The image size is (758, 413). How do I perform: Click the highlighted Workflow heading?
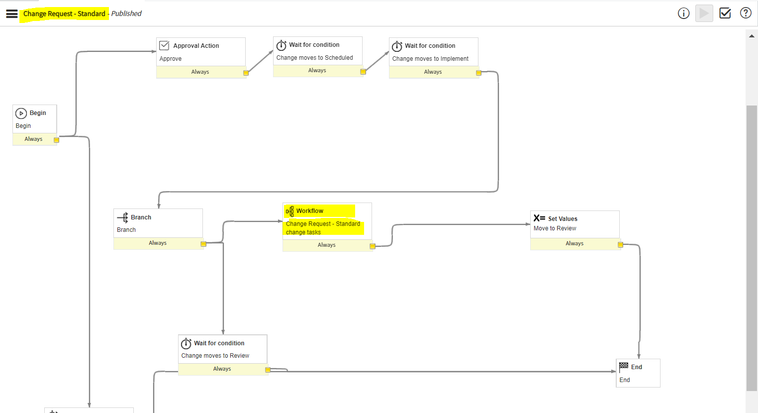[310, 211]
